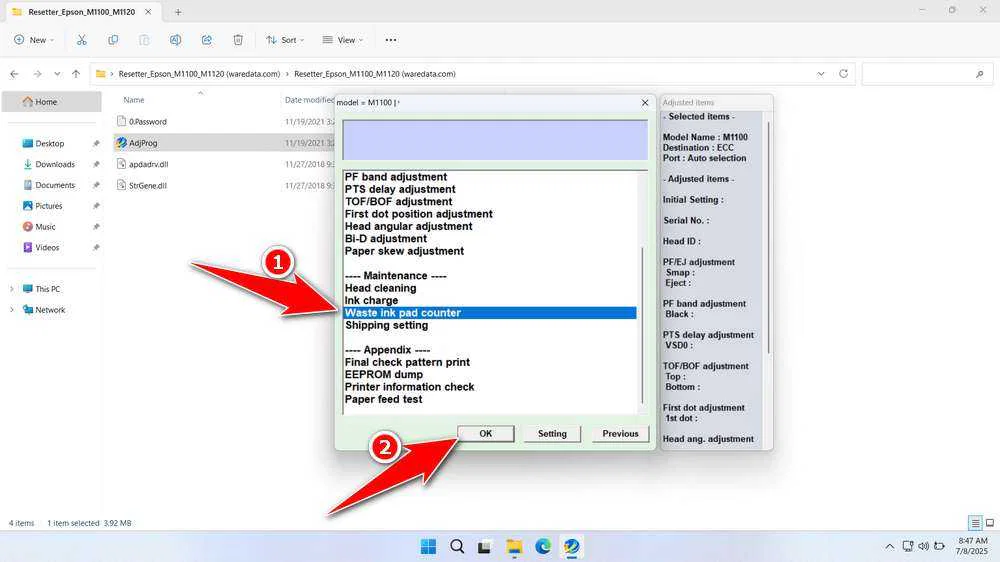Select Printer information check item
This screenshot has height=562, width=1000.
pyautogui.click(x=409, y=387)
